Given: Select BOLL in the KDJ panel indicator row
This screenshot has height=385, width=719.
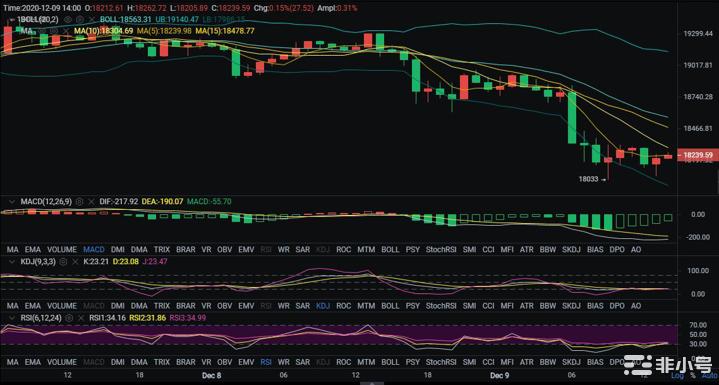Looking at the screenshot, I should coord(390,306).
